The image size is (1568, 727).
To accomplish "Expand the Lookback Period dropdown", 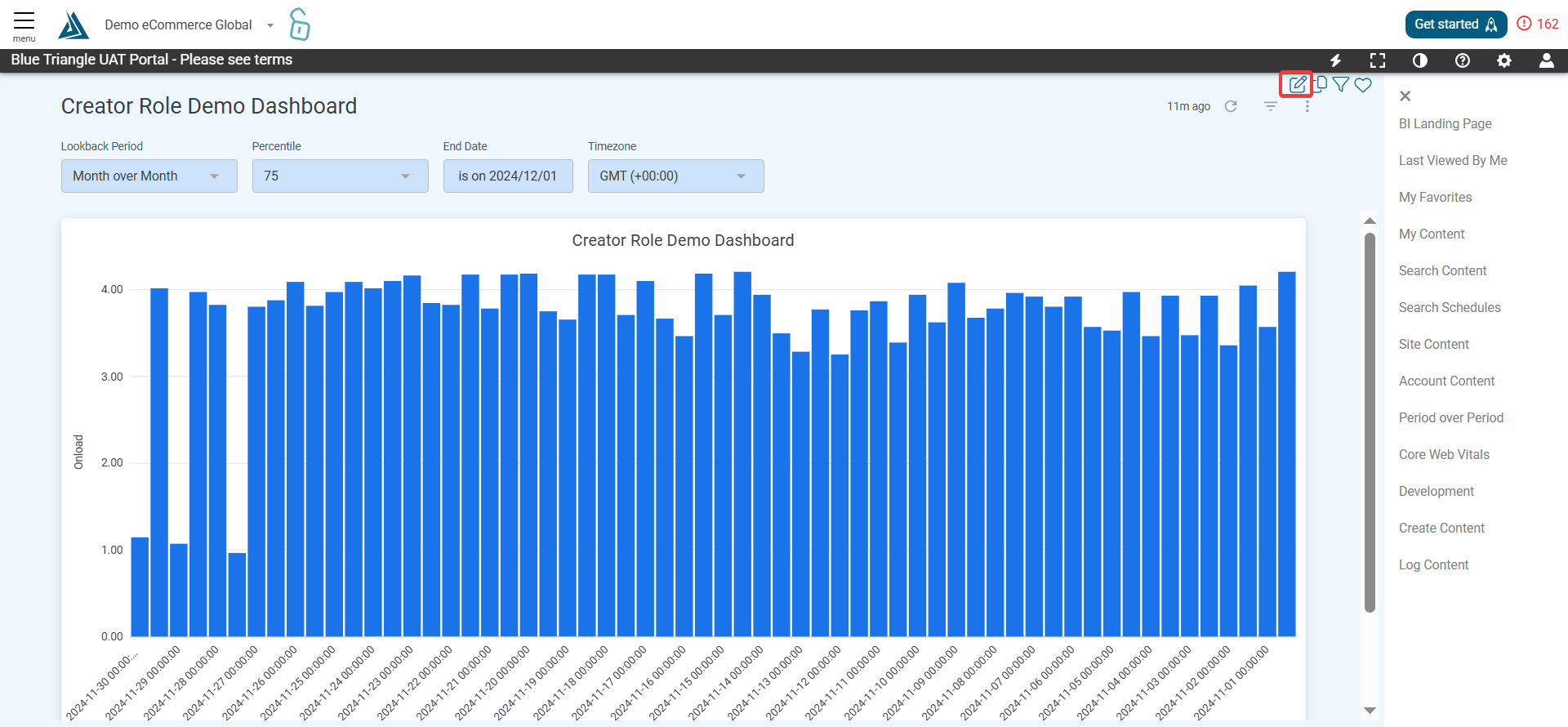I will pos(149,176).
